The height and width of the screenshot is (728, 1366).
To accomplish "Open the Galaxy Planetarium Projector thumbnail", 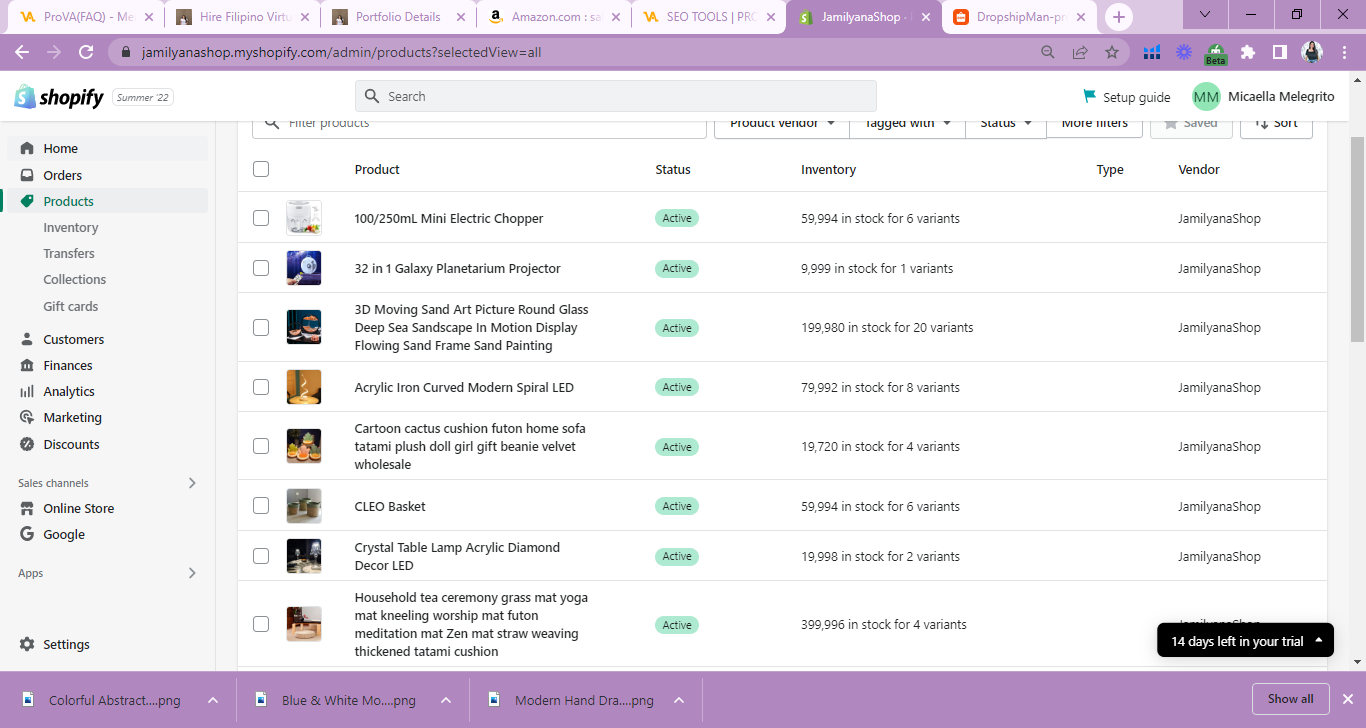I will [304, 268].
